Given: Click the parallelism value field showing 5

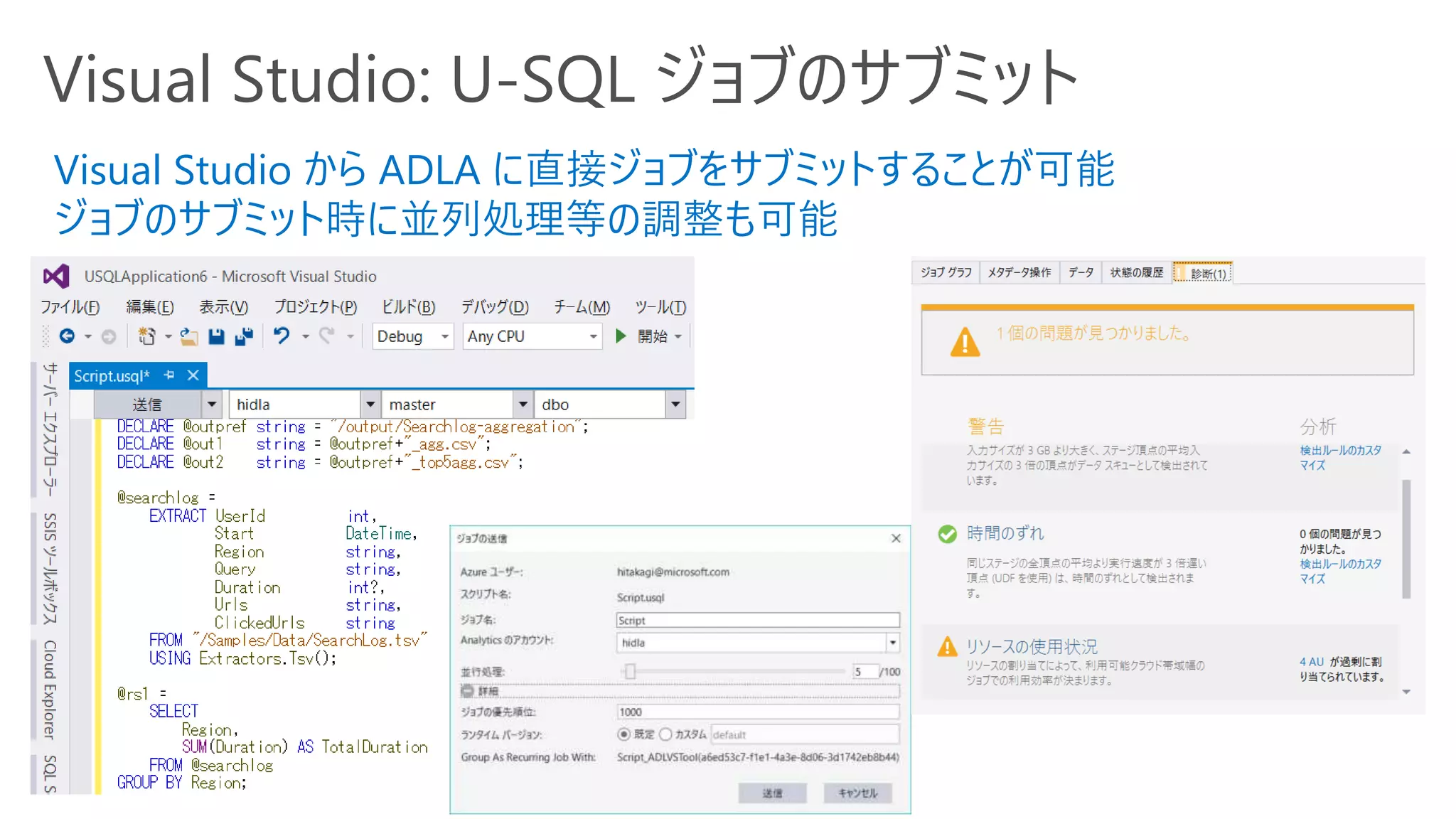Looking at the screenshot, I should (x=864, y=671).
